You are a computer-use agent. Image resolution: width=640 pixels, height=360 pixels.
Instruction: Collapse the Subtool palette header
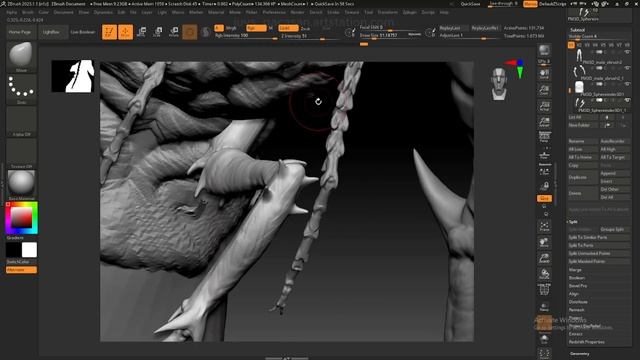577,30
